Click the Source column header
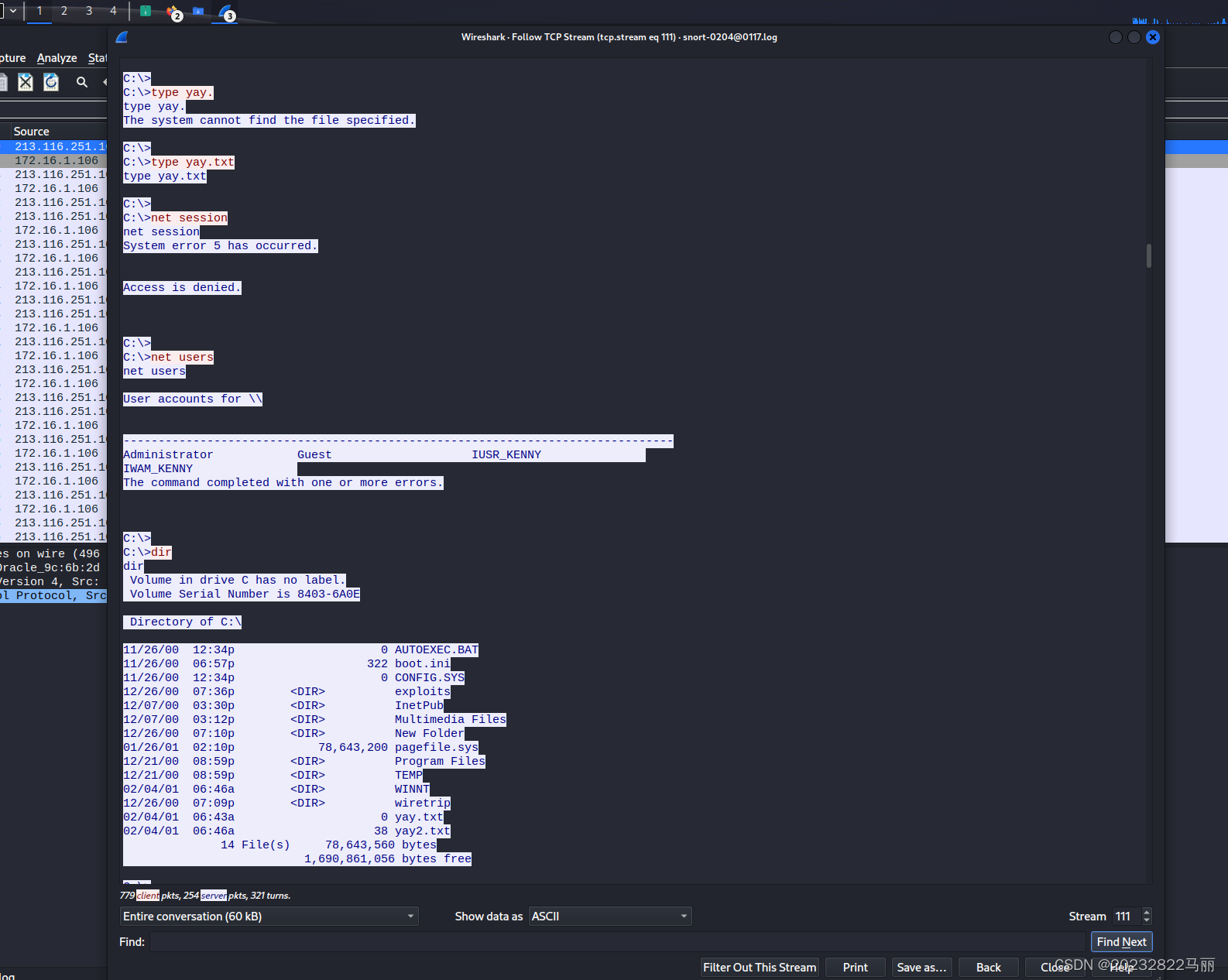Screen dimensions: 1228x980 [x=31, y=132]
